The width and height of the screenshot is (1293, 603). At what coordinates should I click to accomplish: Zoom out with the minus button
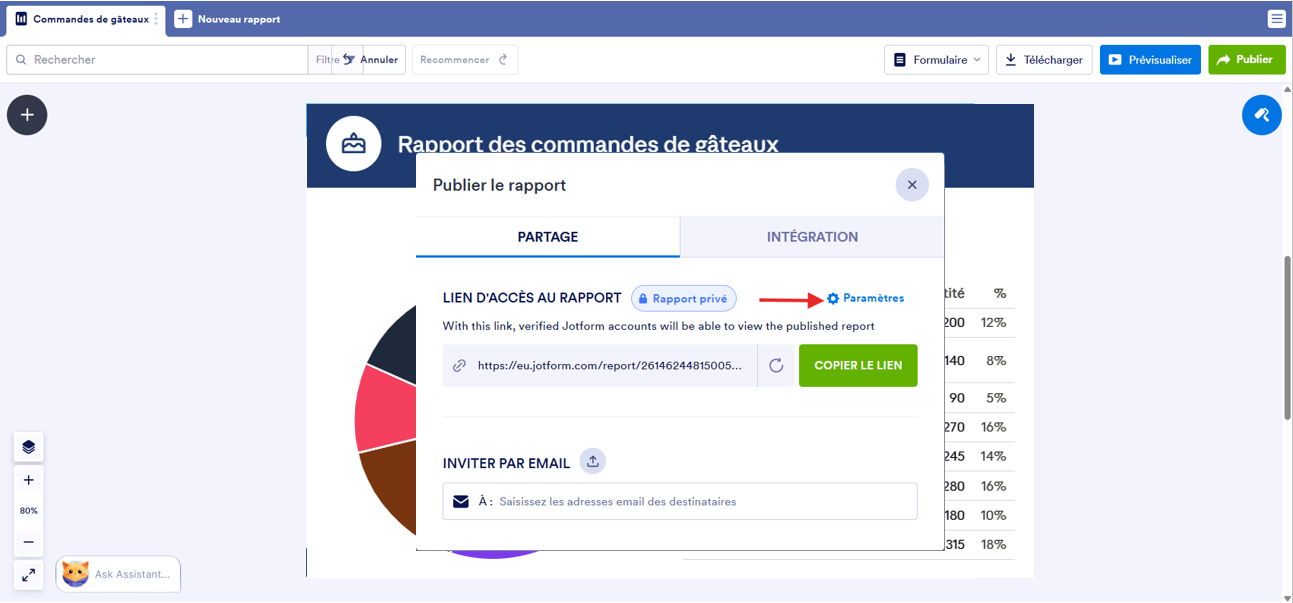[28, 542]
